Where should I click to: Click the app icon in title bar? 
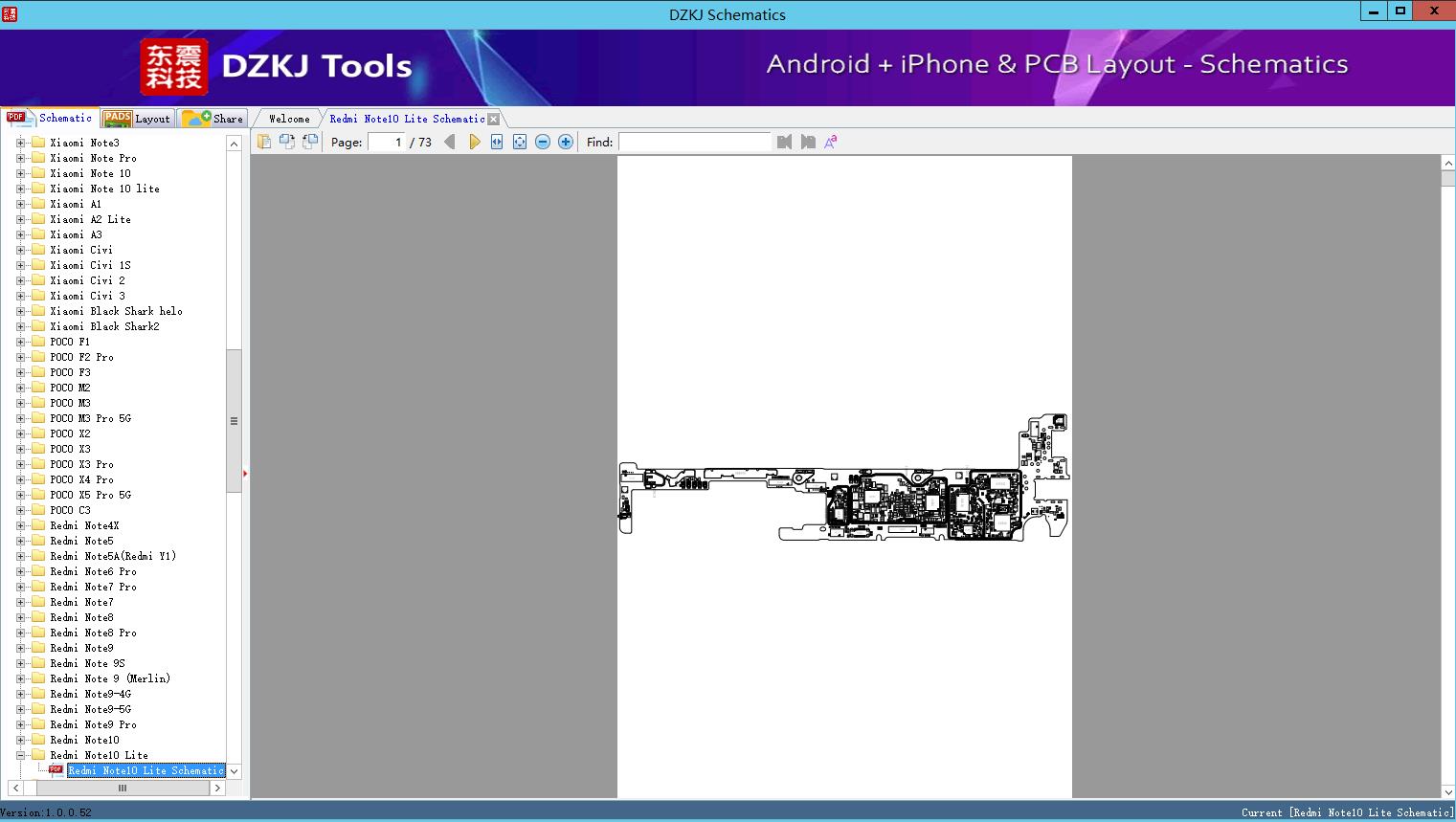pos(10,13)
